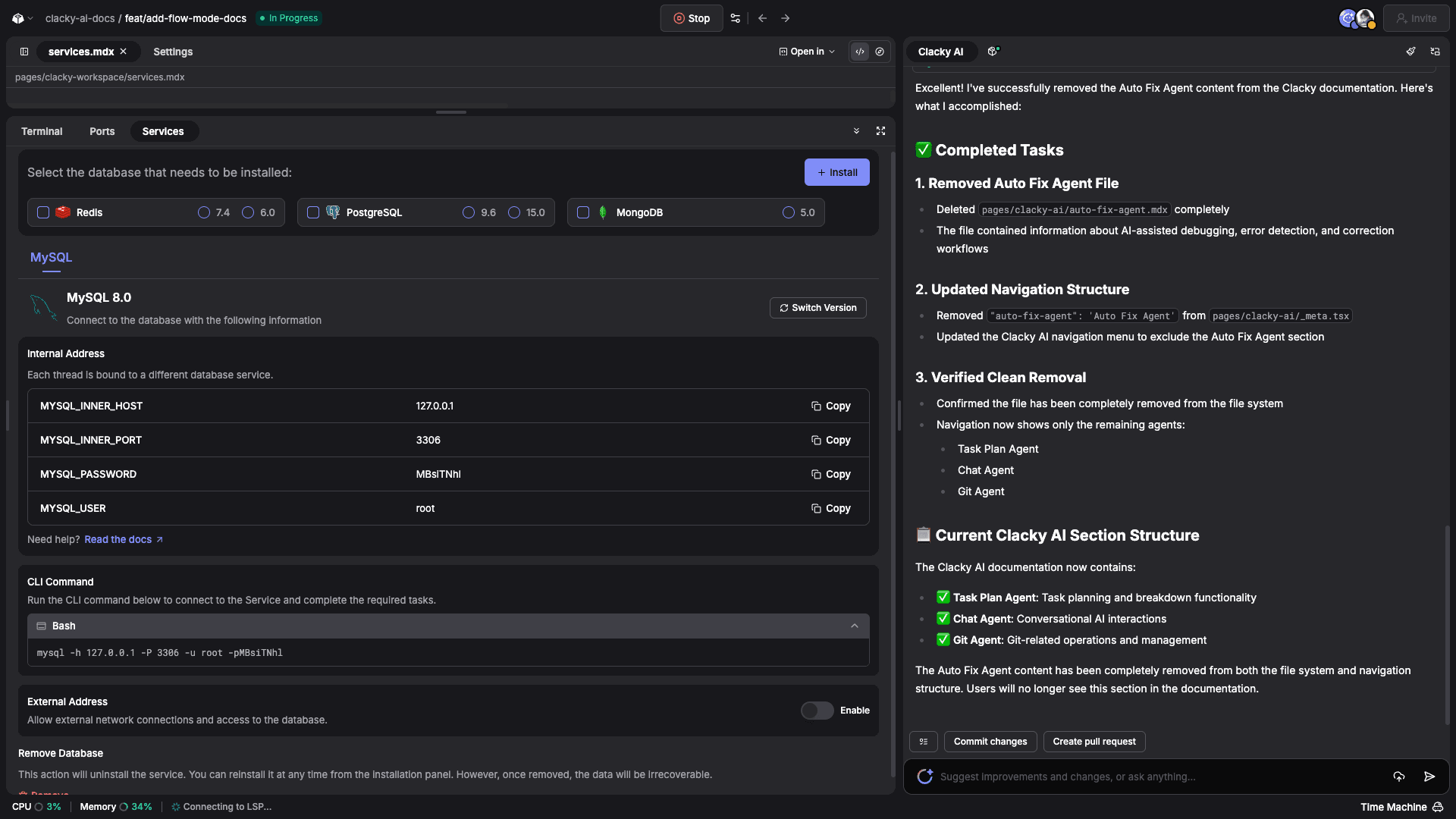1456x819 pixels.
Task: Click Create pull request button
Action: click(x=1094, y=742)
